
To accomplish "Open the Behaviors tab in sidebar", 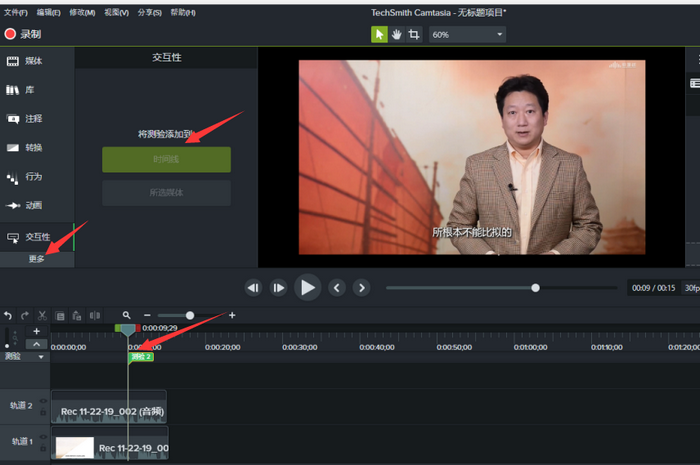I will (25, 177).
